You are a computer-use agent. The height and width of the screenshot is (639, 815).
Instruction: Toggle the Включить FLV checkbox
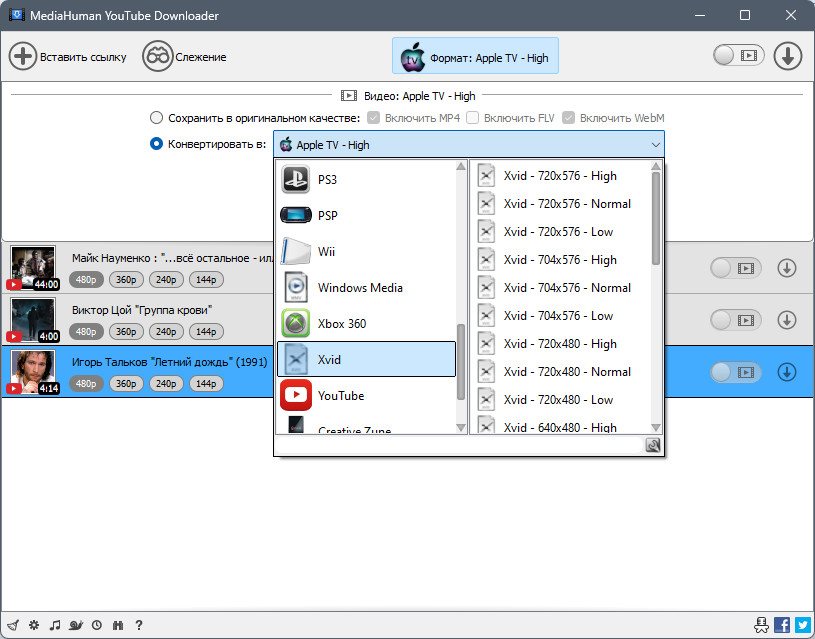(472, 118)
